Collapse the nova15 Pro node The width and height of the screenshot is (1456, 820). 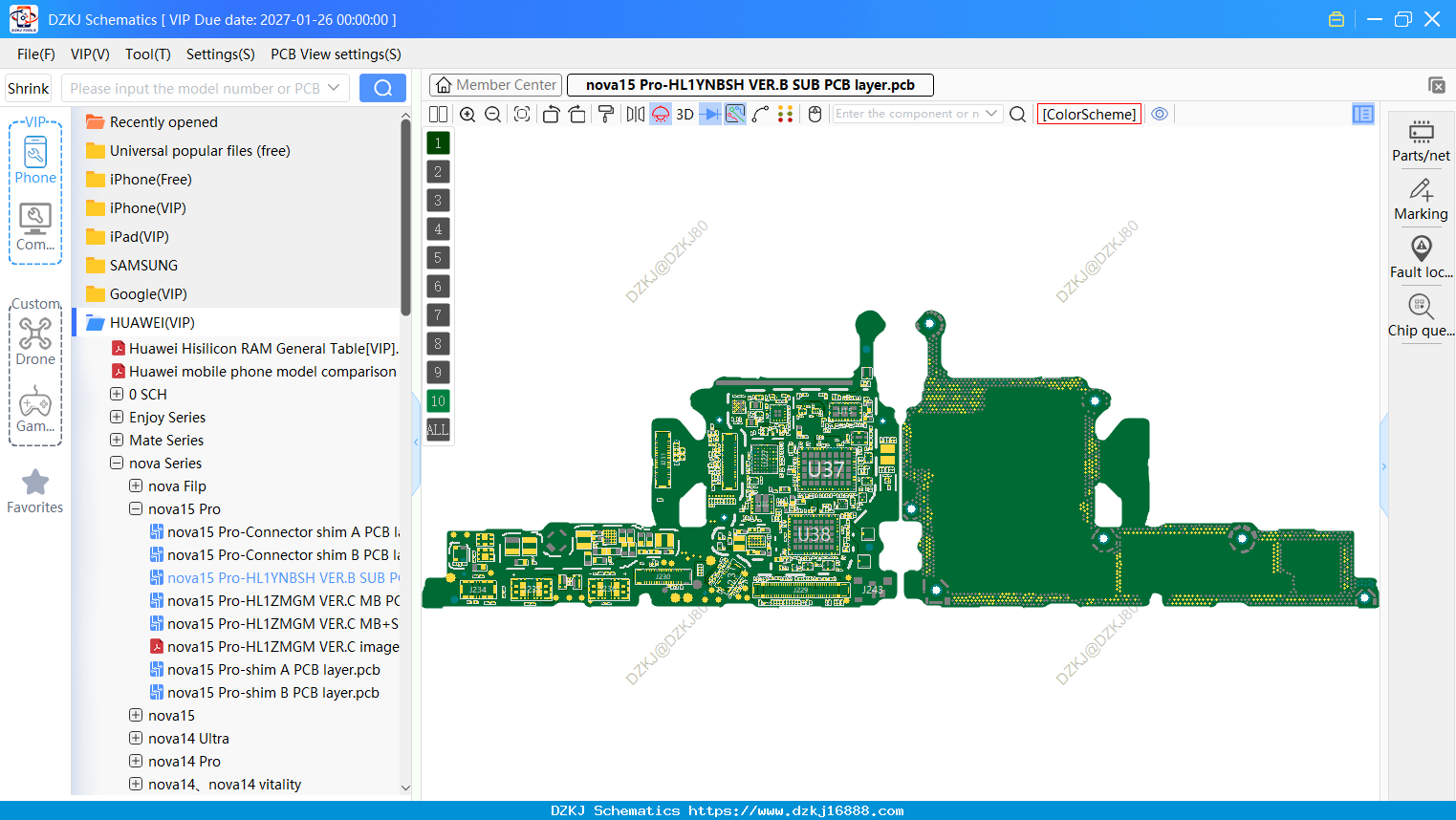coord(136,508)
